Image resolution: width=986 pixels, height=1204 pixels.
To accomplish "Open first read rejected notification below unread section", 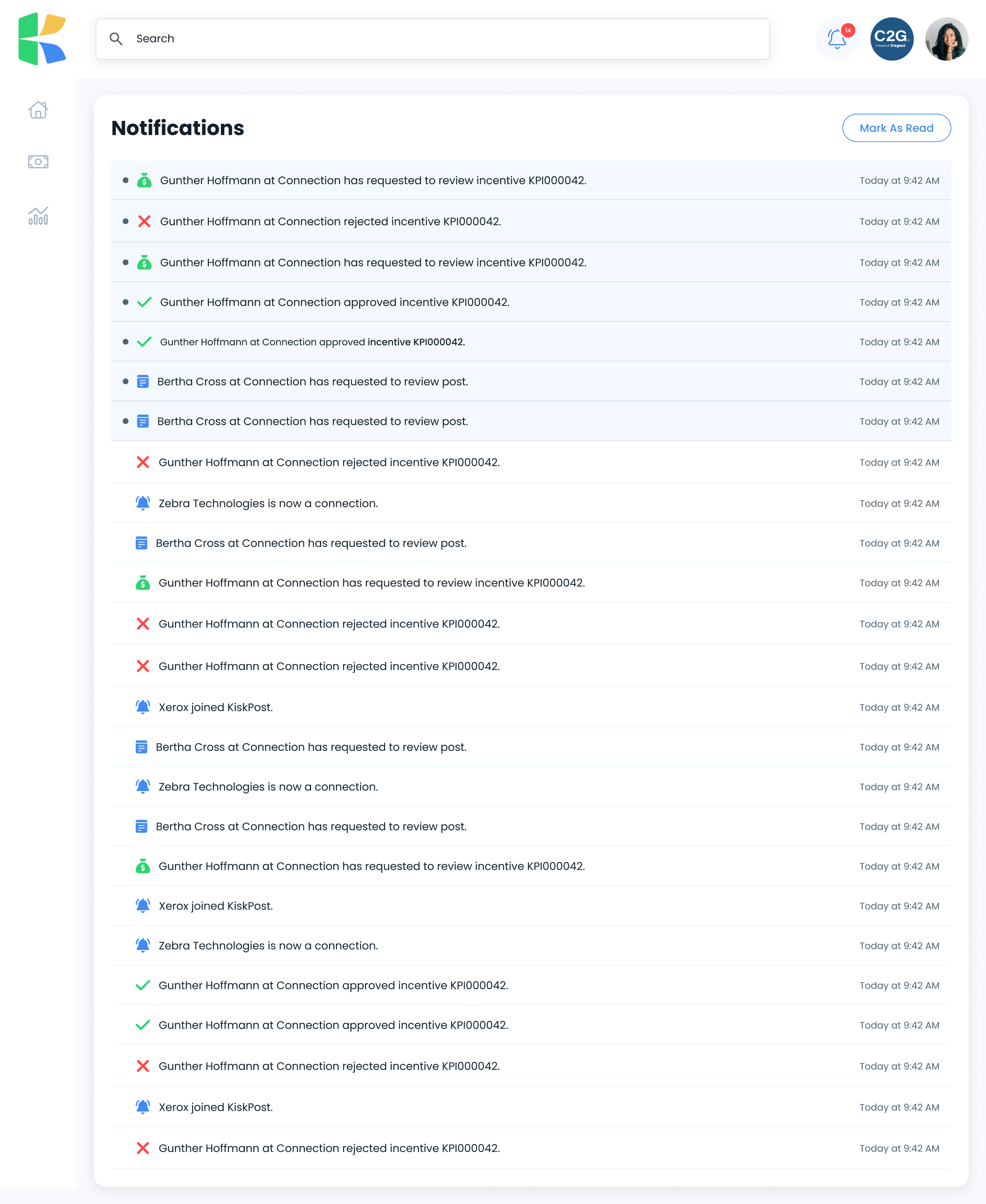I will [531, 462].
